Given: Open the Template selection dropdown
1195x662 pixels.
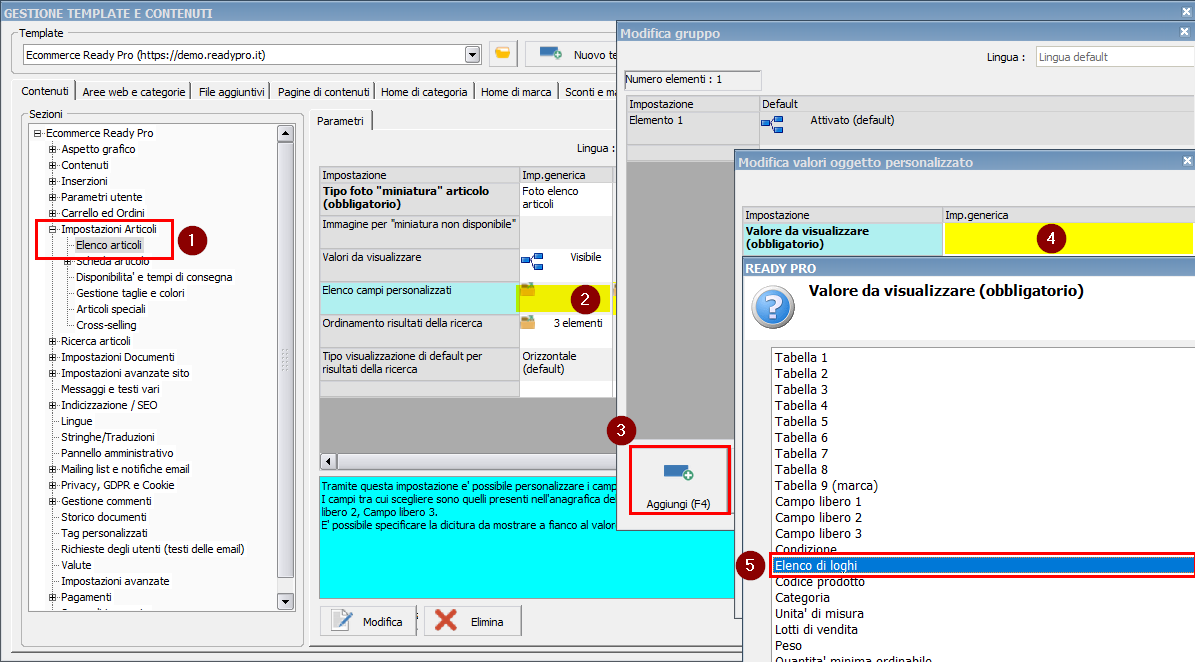Looking at the screenshot, I should pos(472,54).
